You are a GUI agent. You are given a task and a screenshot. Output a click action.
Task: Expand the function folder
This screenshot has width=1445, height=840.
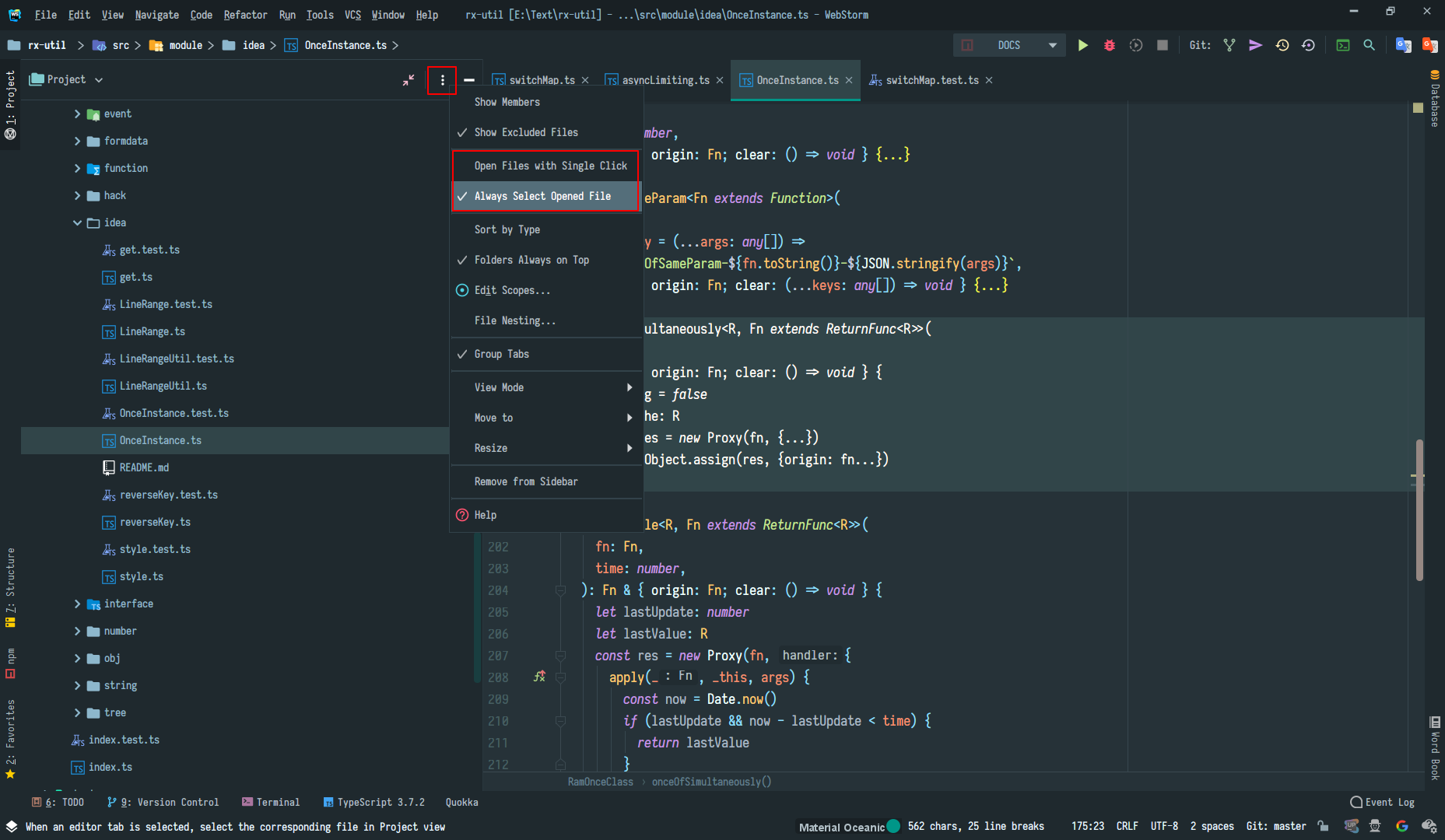pyautogui.click(x=77, y=168)
